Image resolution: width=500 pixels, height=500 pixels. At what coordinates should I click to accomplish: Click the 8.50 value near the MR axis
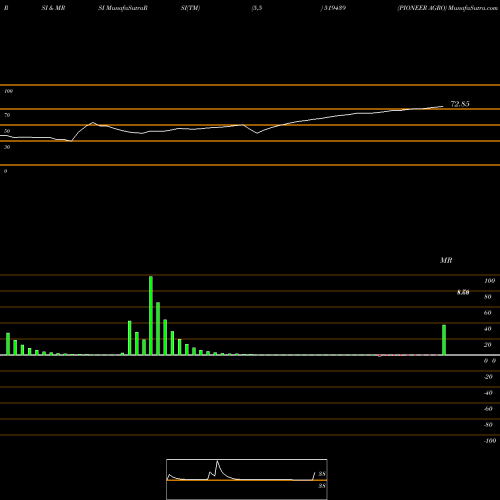[463, 292]
